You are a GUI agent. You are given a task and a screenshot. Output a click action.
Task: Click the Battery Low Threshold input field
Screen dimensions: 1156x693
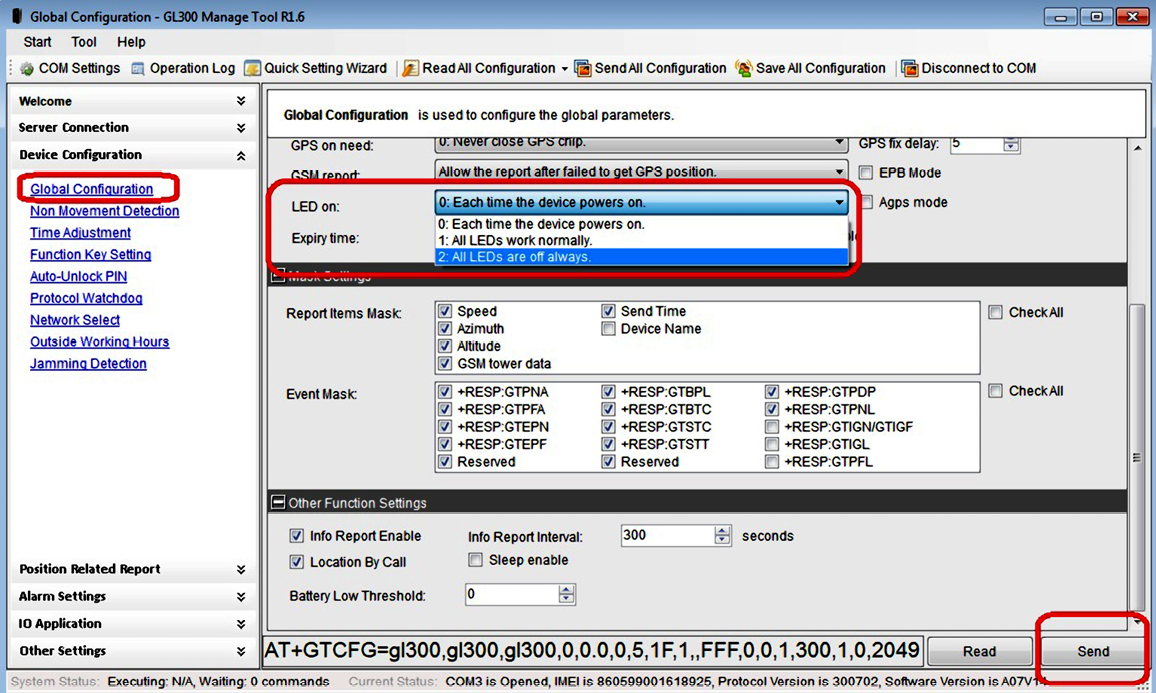tap(512, 594)
